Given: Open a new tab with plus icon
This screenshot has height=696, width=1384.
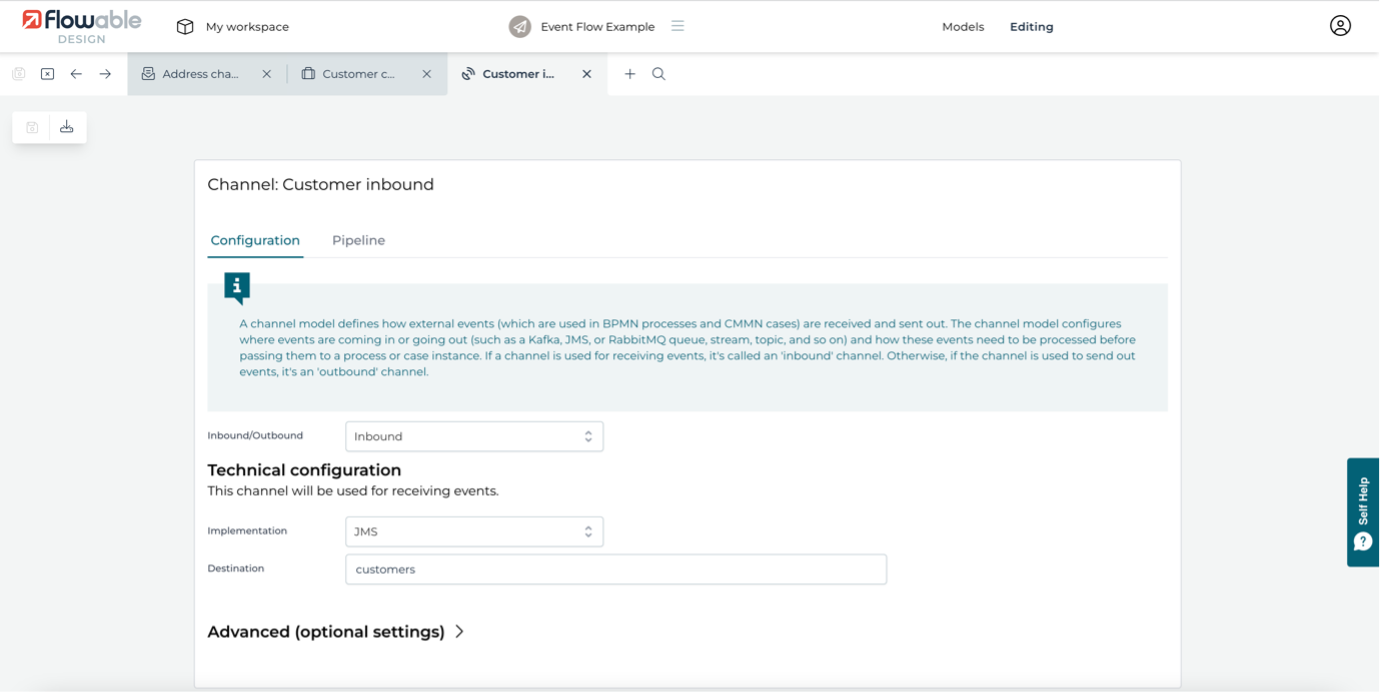Looking at the screenshot, I should click(630, 74).
